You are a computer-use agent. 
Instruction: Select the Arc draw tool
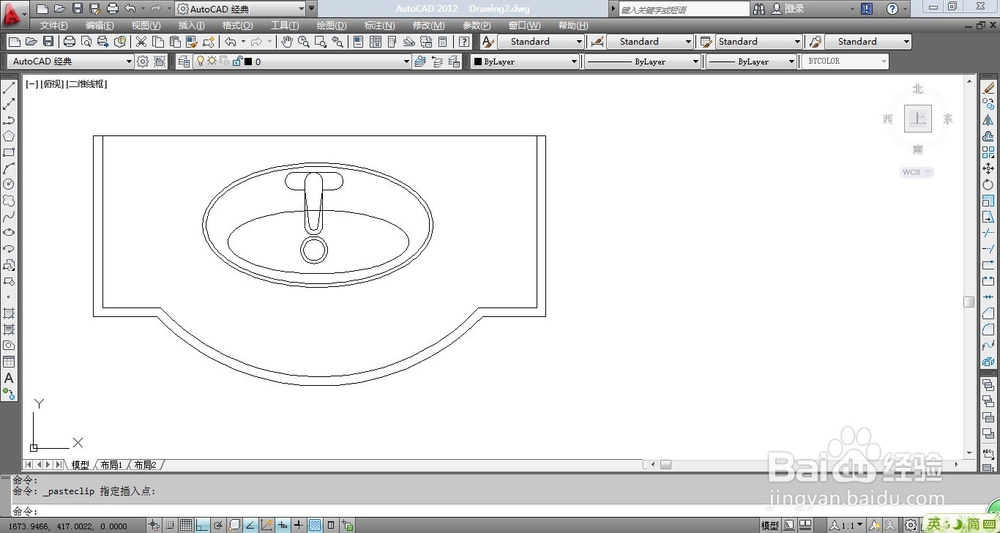tap(9, 168)
